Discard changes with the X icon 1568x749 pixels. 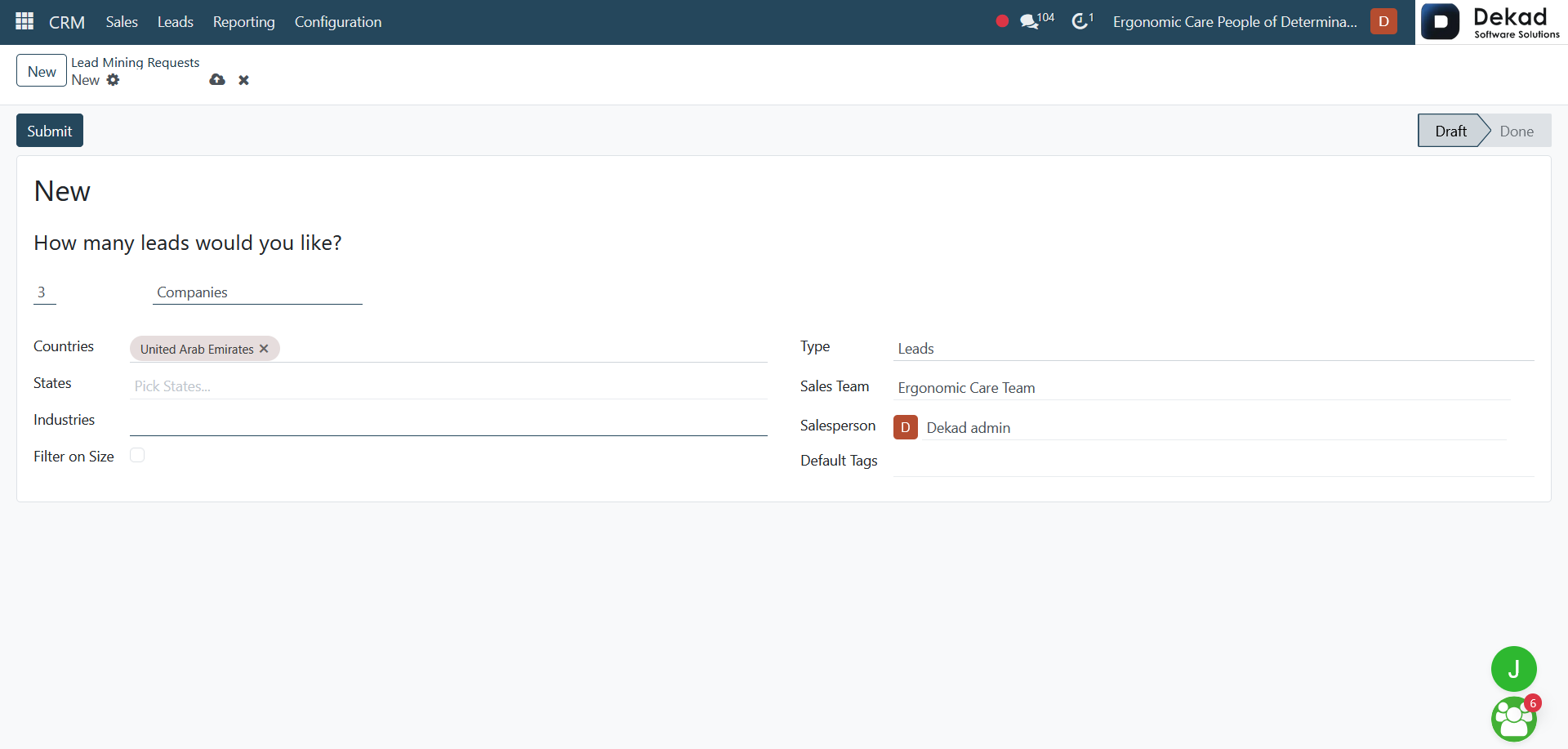pyautogui.click(x=243, y=80)
